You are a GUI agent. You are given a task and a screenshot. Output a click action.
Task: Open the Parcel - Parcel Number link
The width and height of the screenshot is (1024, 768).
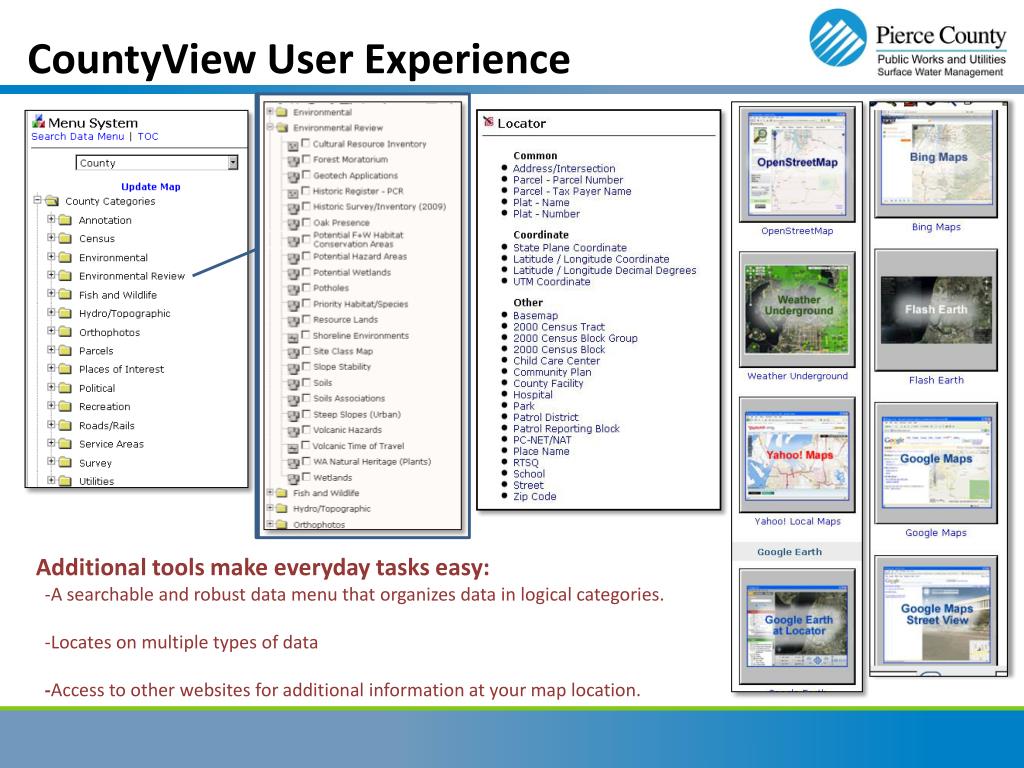(568, 180)
